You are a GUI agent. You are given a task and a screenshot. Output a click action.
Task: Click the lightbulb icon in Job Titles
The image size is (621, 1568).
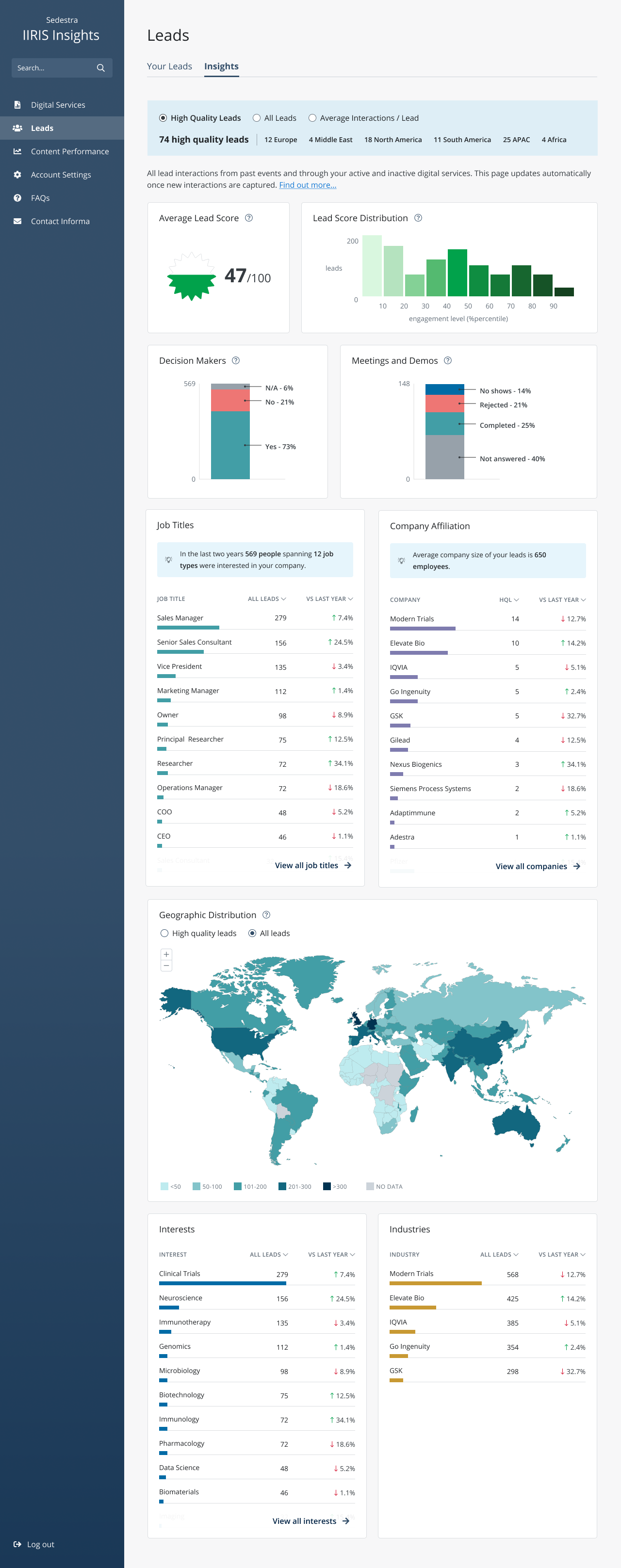[169, 559]
